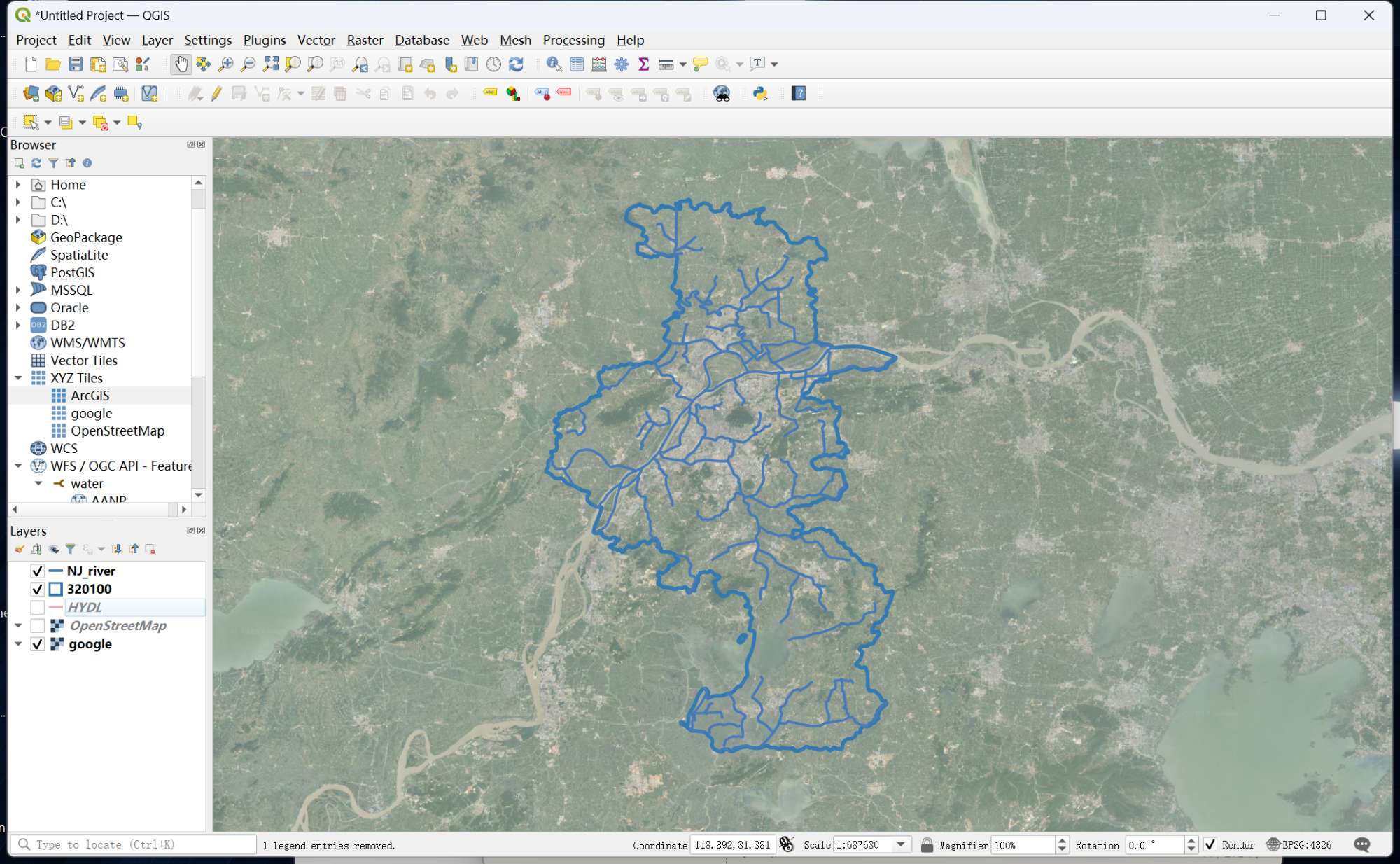Open the Scale dropdown list
The width and height of the screenshot is (1400, 864).
point(901,844)
